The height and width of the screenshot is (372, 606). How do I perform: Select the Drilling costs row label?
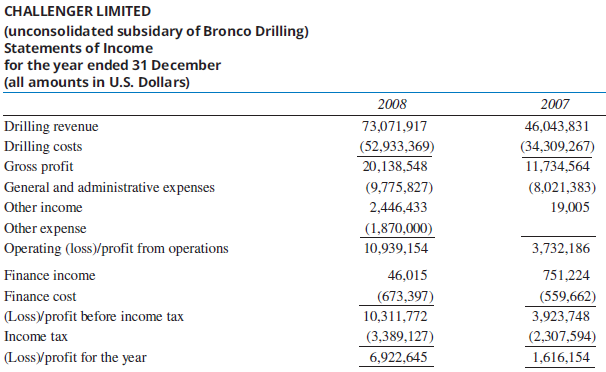tap(43, 146)
